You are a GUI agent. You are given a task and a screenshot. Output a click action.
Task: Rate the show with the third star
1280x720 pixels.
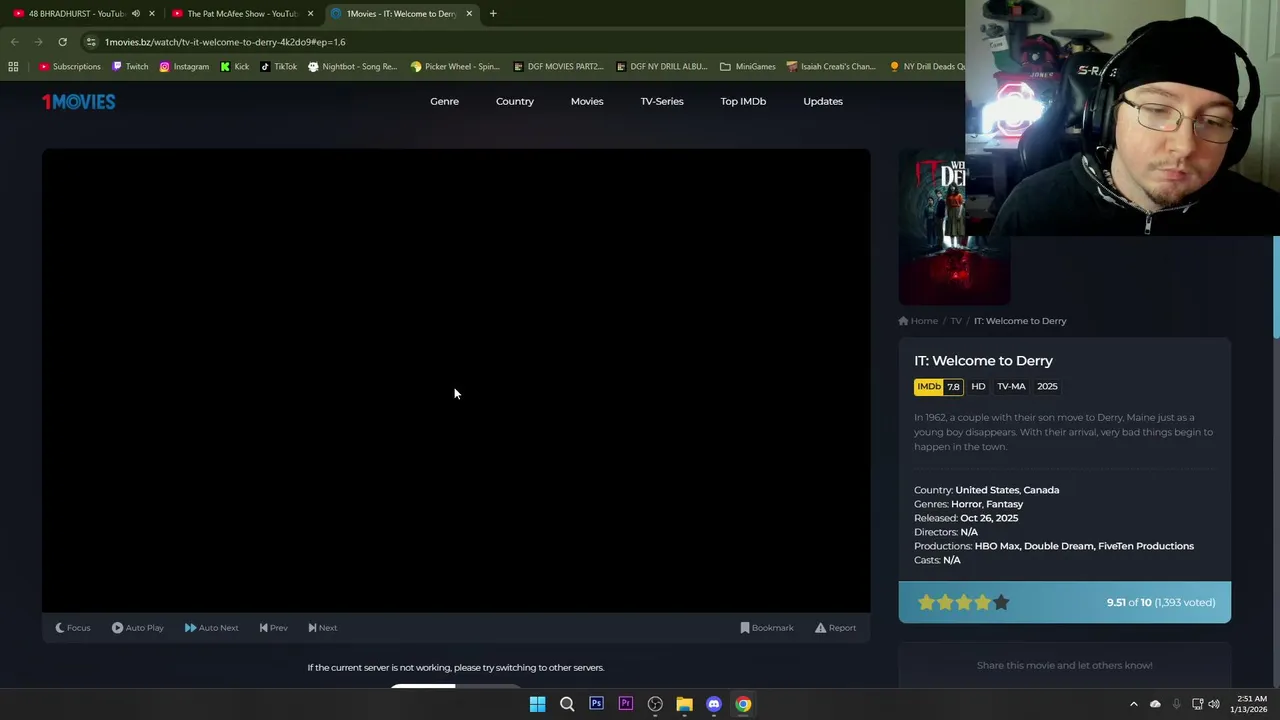tap(964, 602)
